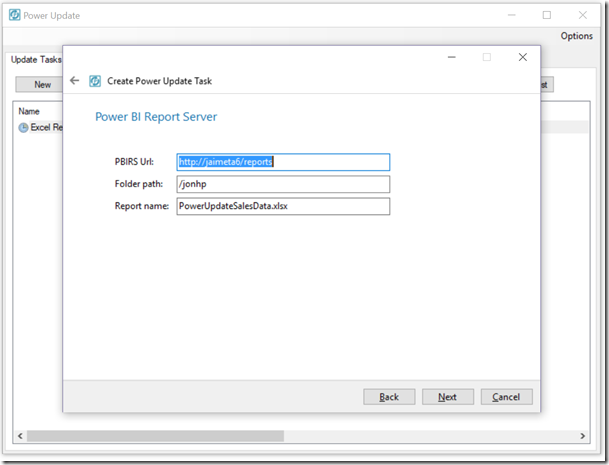Close the Create Power Update Task dialog

[x=523, y=57]
